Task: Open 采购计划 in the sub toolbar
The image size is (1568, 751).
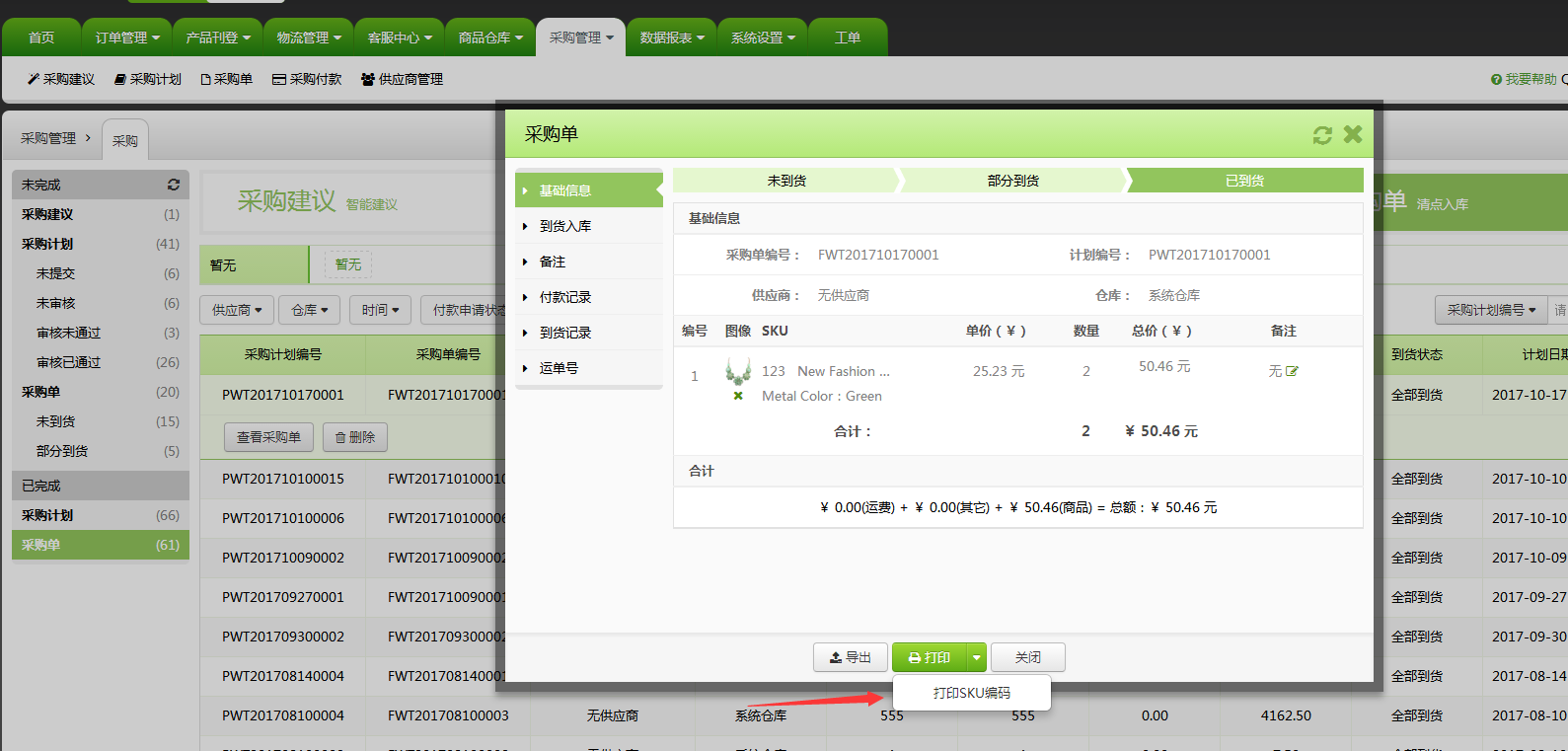Action: [x=148, y=79]
